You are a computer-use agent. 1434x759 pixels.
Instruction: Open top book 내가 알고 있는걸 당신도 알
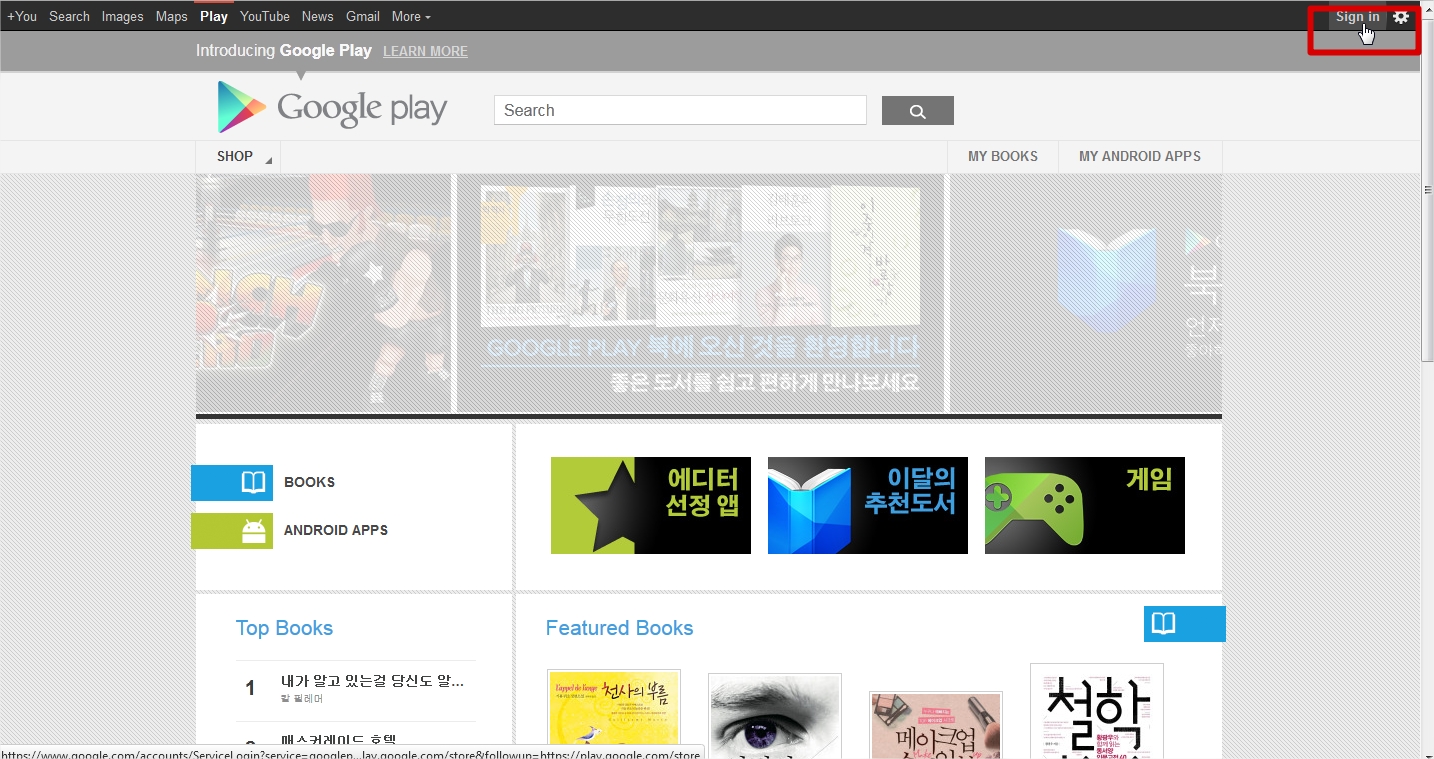(372, 682)
